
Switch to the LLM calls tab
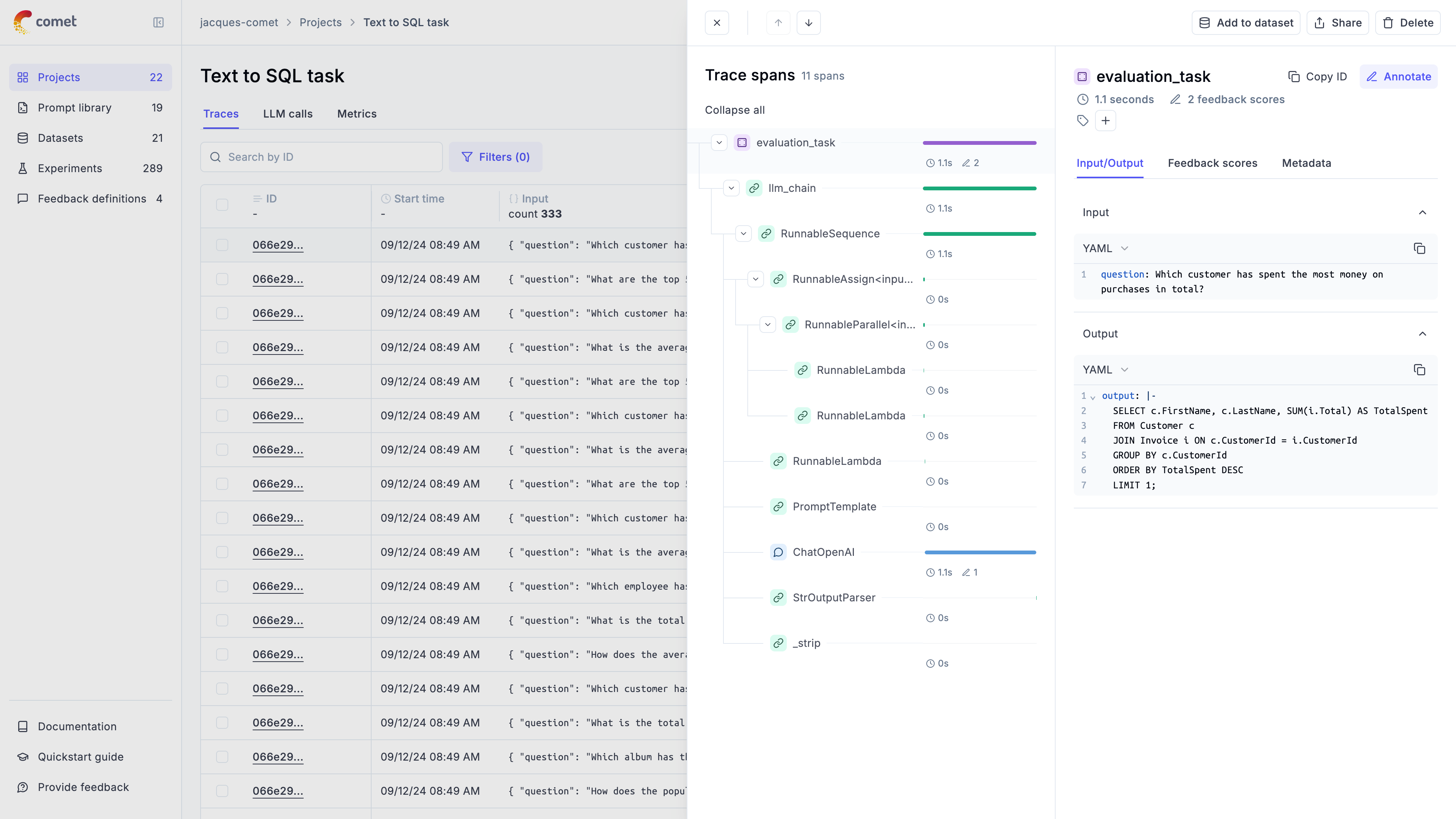(x=287, y=114)
